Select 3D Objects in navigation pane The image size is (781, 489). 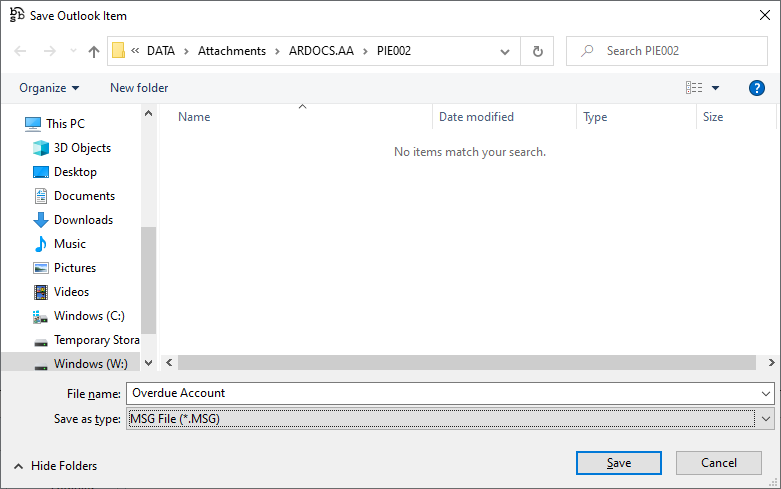click(x=82, y=148)
